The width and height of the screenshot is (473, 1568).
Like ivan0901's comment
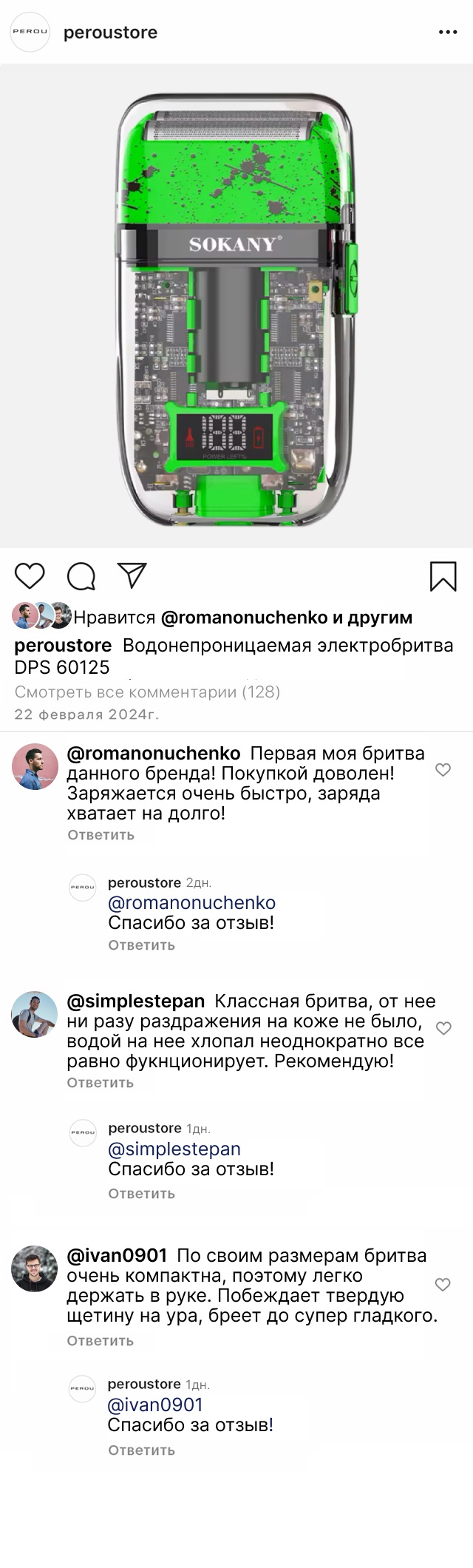click(x=443, y=1285)
